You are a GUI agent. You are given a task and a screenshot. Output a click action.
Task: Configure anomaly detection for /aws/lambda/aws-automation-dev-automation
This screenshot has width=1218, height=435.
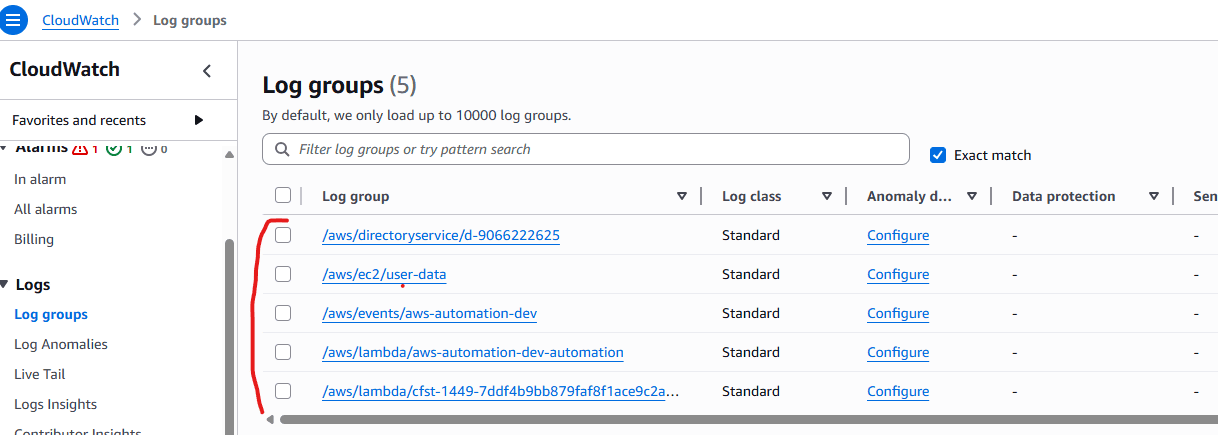pos(898,353)
